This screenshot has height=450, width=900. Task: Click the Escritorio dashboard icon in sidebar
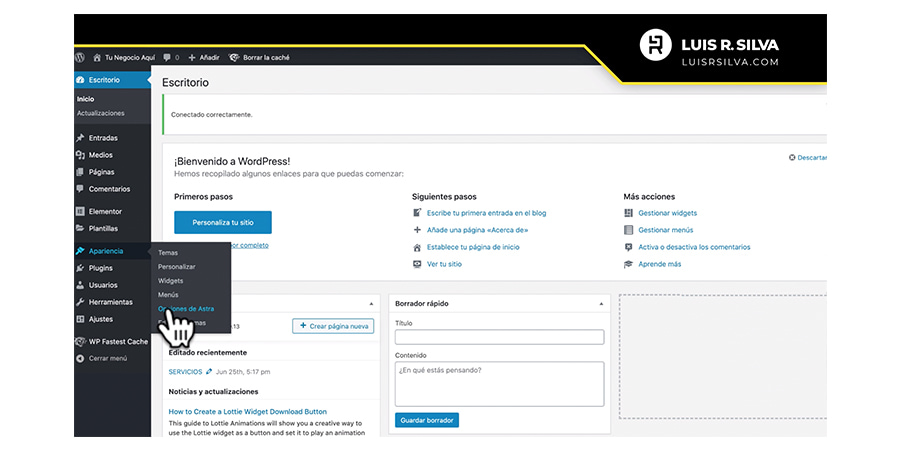(x=80, y=80)
